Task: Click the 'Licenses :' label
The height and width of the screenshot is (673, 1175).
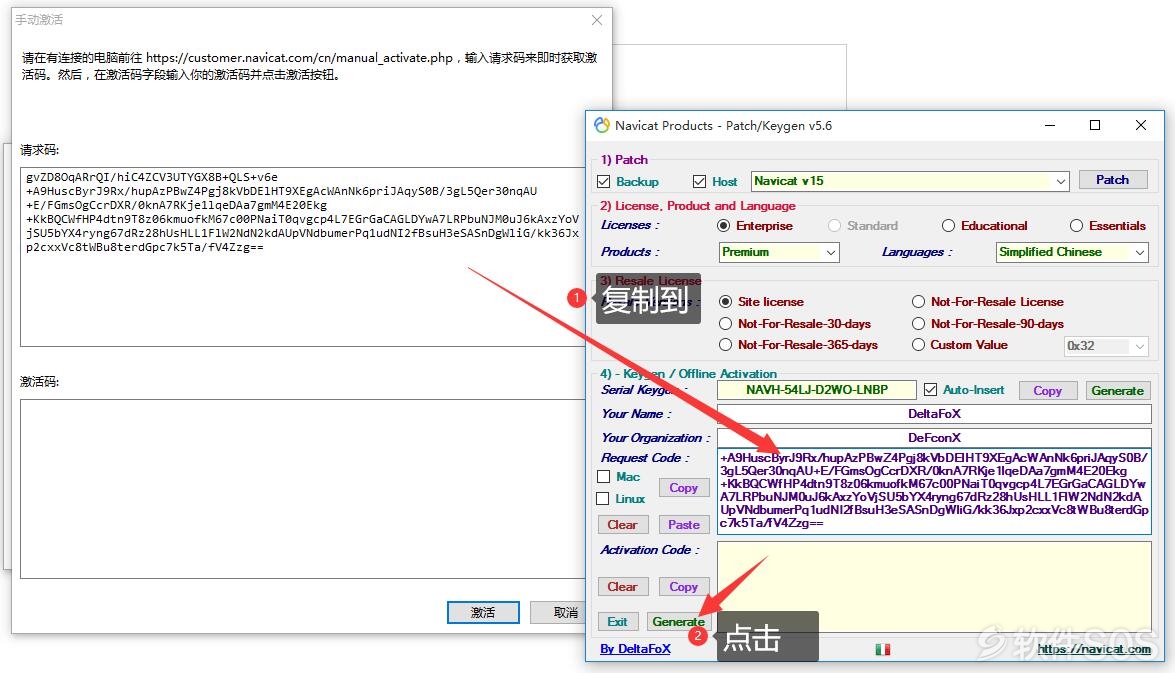Action: [630, 225]
